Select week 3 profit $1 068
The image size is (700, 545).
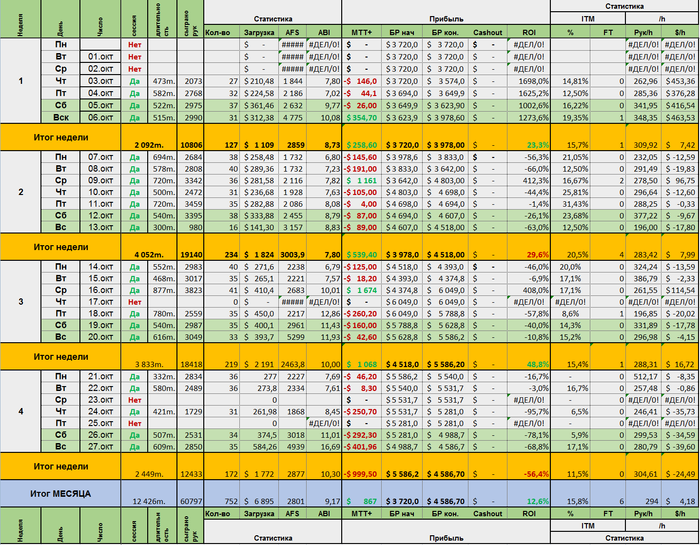(362, 357)
